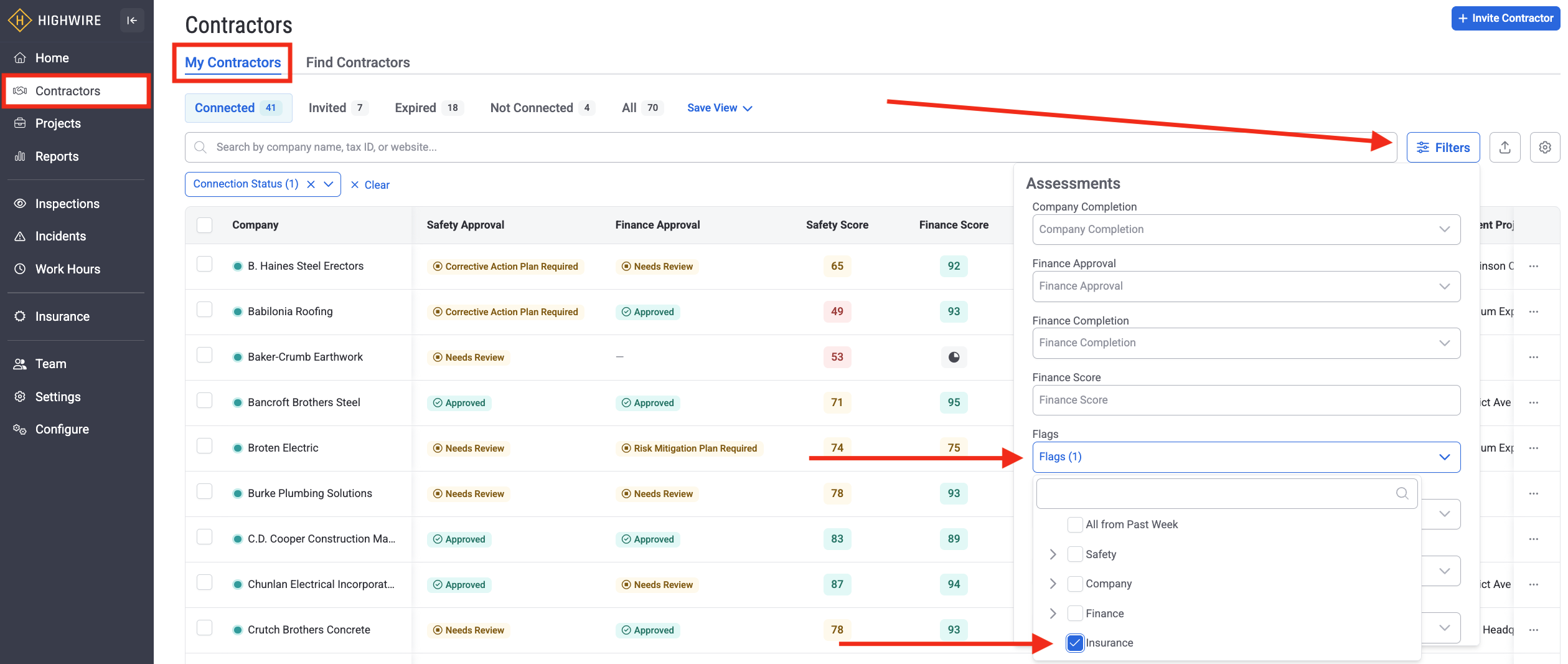The height and width of the screenshot is (664, 1568).
Task: Switch to Find Contractors tab
Action: pyautogui.click(x=357, y=63)
